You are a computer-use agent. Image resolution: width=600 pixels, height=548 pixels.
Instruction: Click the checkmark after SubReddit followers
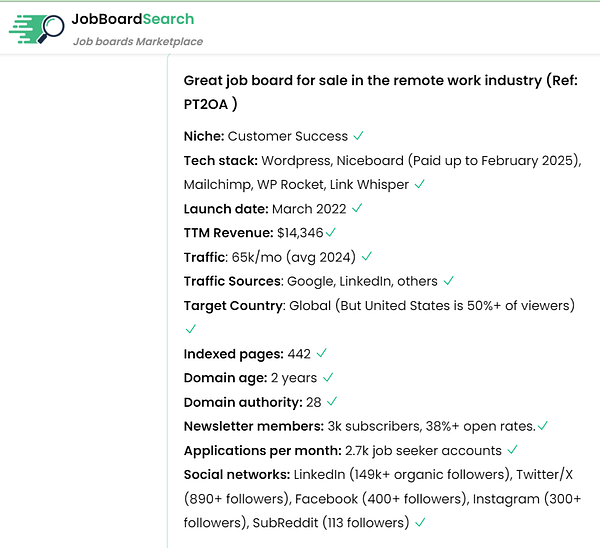[420, 522]
